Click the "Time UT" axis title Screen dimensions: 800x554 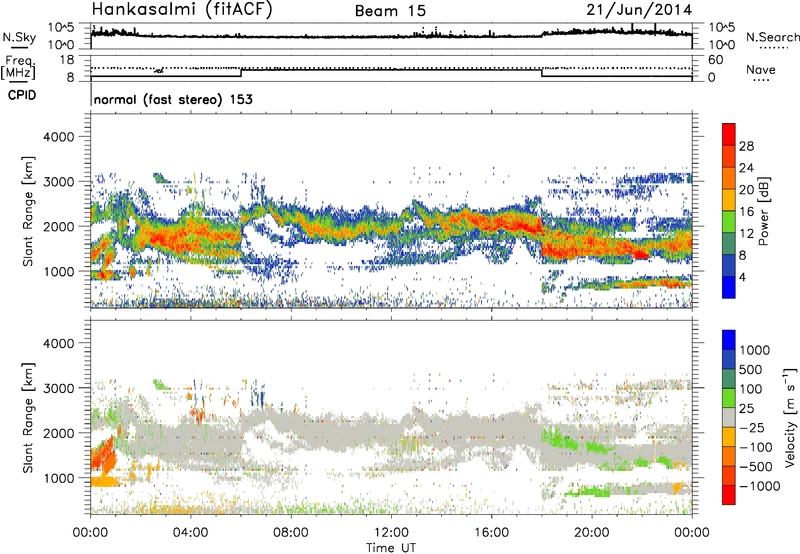tap(391, 548)
